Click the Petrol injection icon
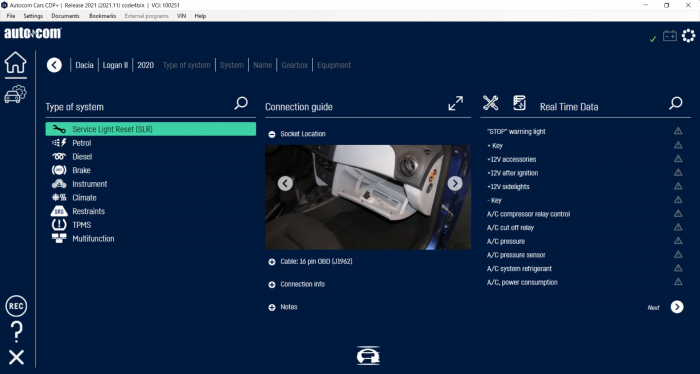 [x=59, y=143]
